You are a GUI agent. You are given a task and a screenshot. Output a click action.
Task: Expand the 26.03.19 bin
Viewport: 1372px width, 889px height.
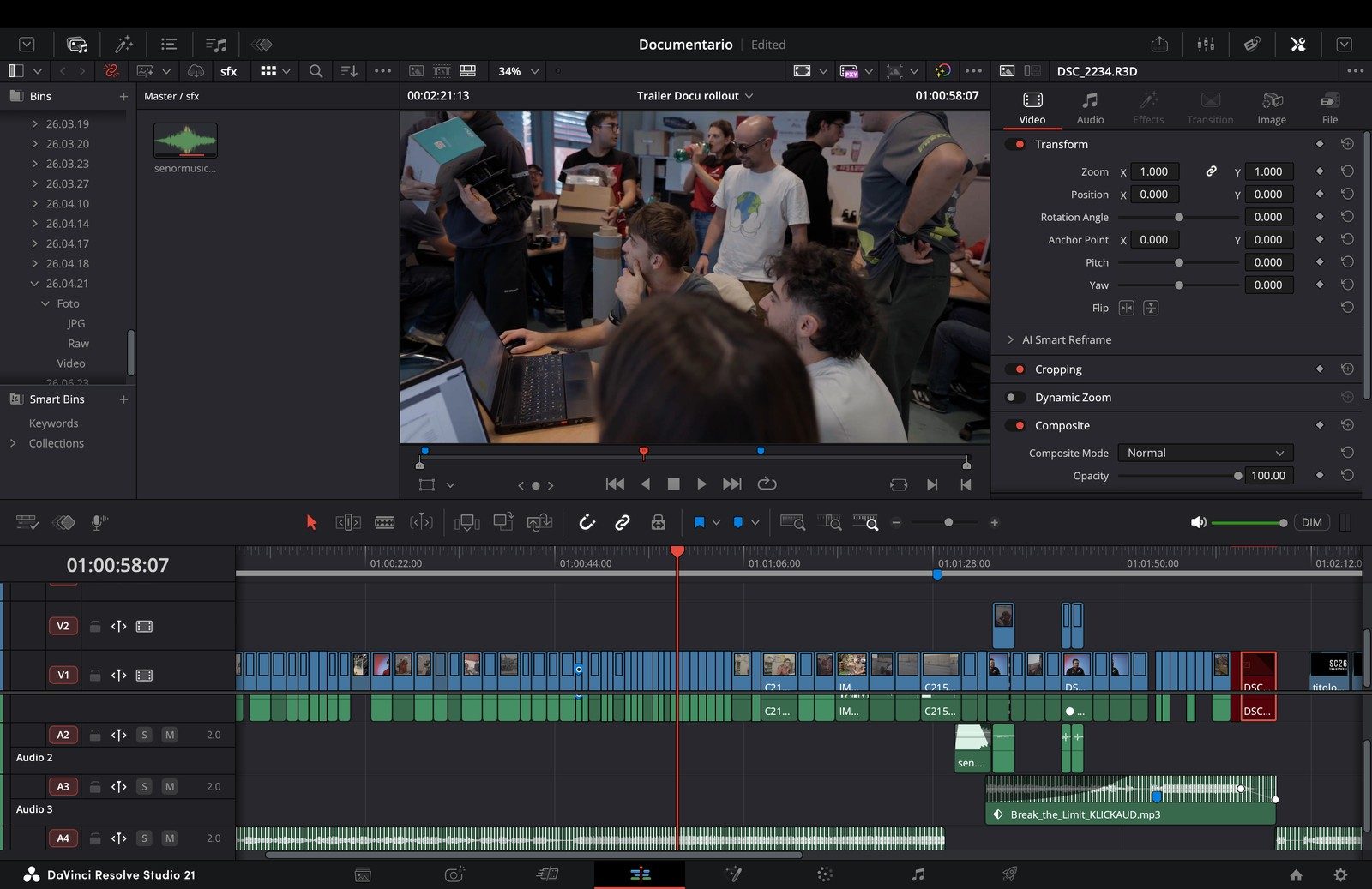34,124
